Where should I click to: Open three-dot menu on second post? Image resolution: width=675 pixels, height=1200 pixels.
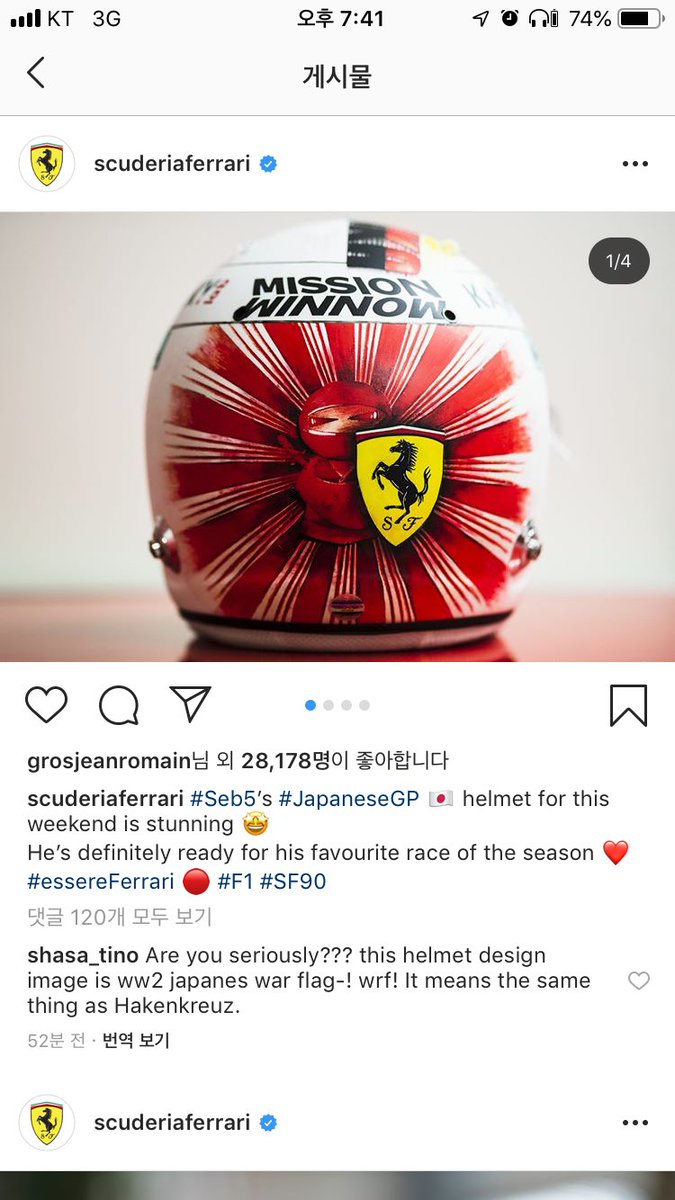tap(635, 1123)
